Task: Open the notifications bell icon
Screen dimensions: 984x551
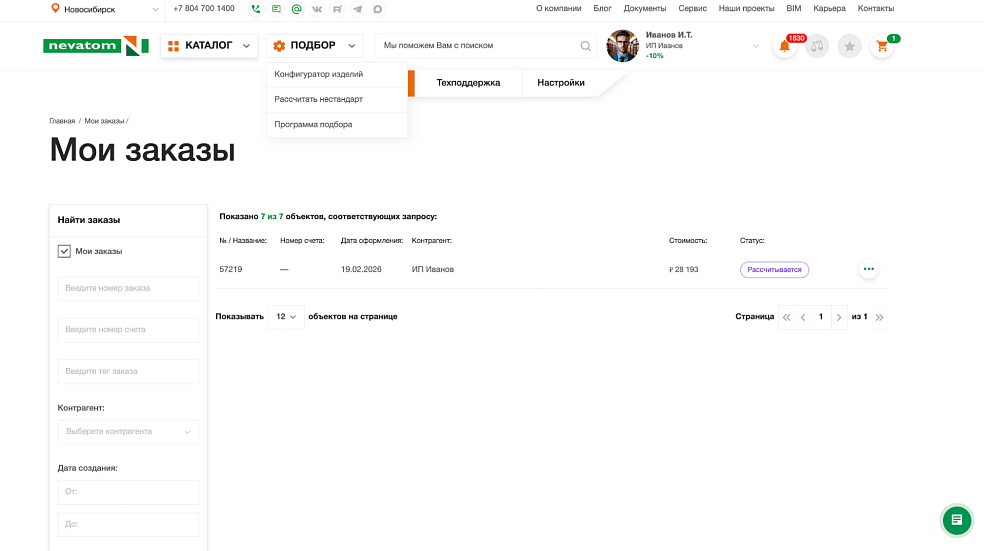Action: 785,46
